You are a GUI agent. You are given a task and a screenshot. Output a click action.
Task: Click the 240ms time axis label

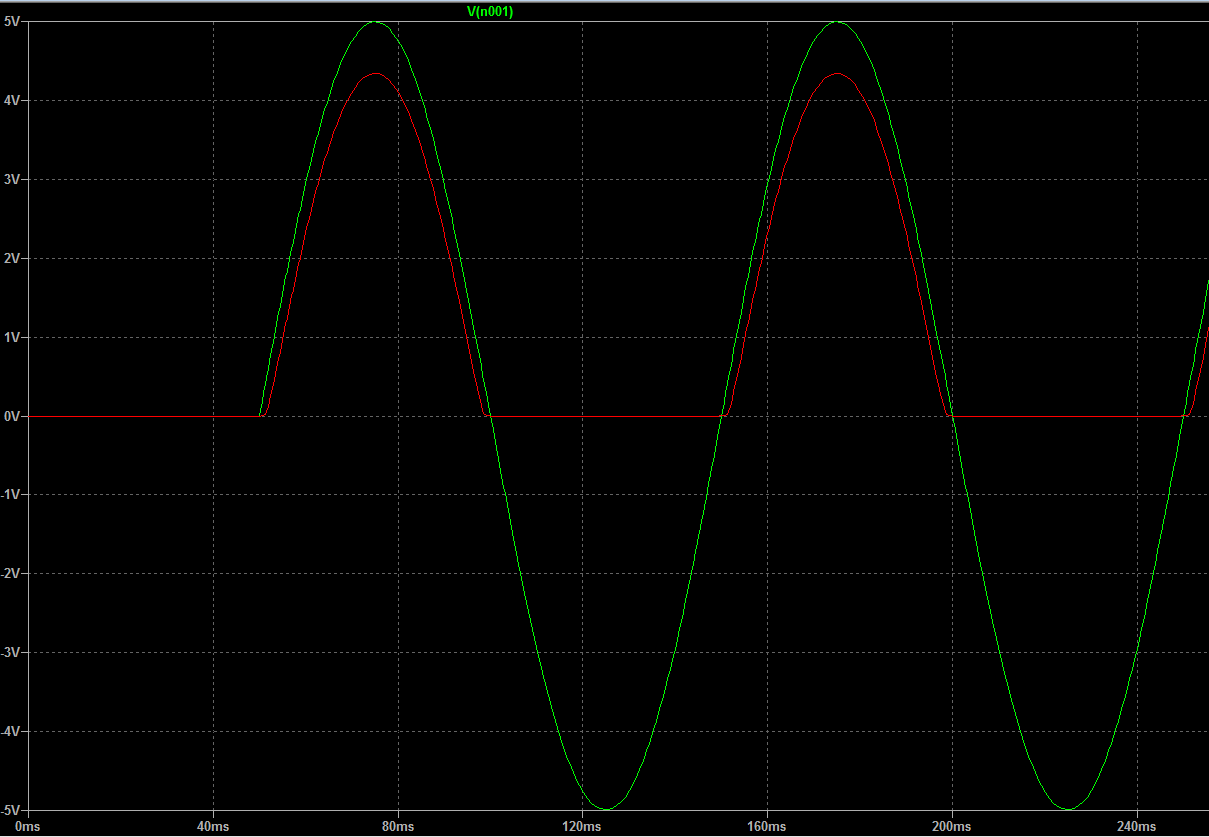(1136, 827)
